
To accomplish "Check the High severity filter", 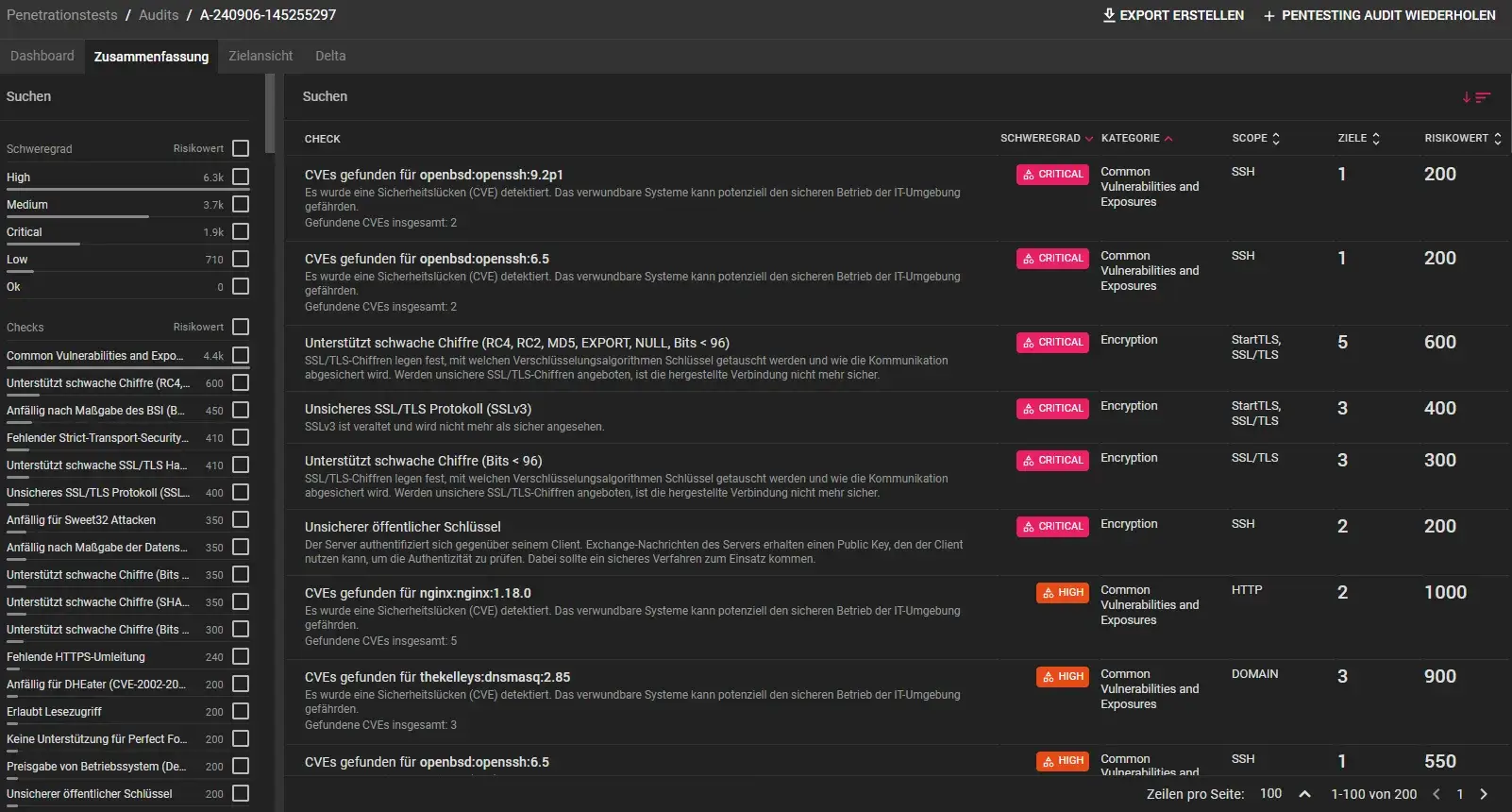I will click(x=241, y=177).
